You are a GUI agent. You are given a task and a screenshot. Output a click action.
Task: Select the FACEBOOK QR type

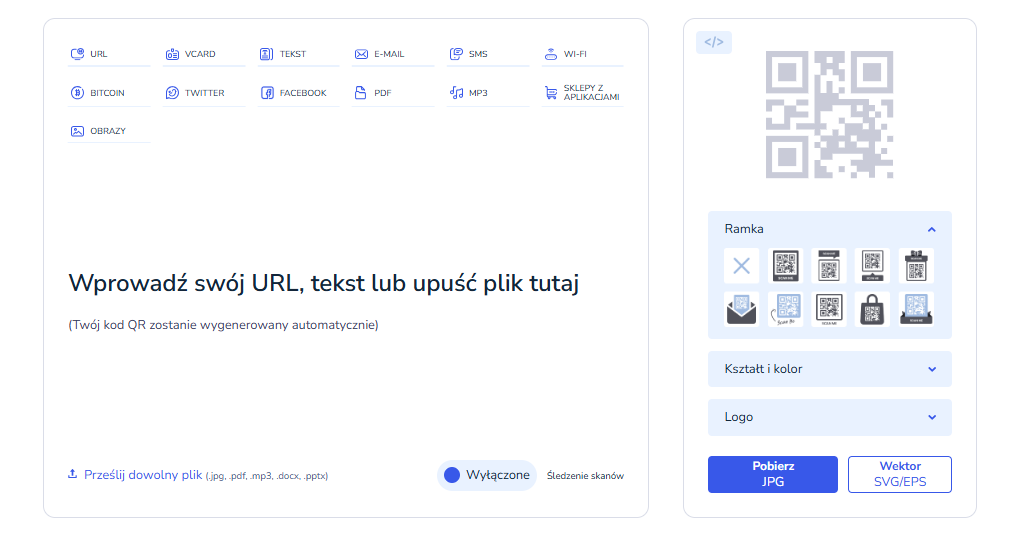298,93
